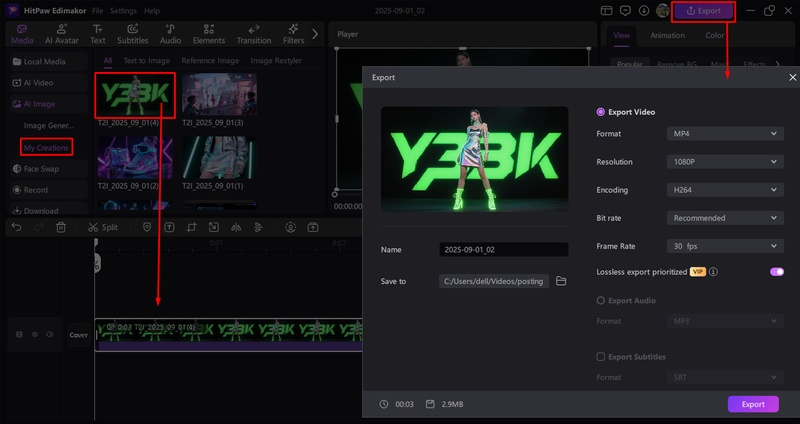The image size is (800, 424).
Task: Toggle Lossless export prioritized switch
Action: point(777,272)
